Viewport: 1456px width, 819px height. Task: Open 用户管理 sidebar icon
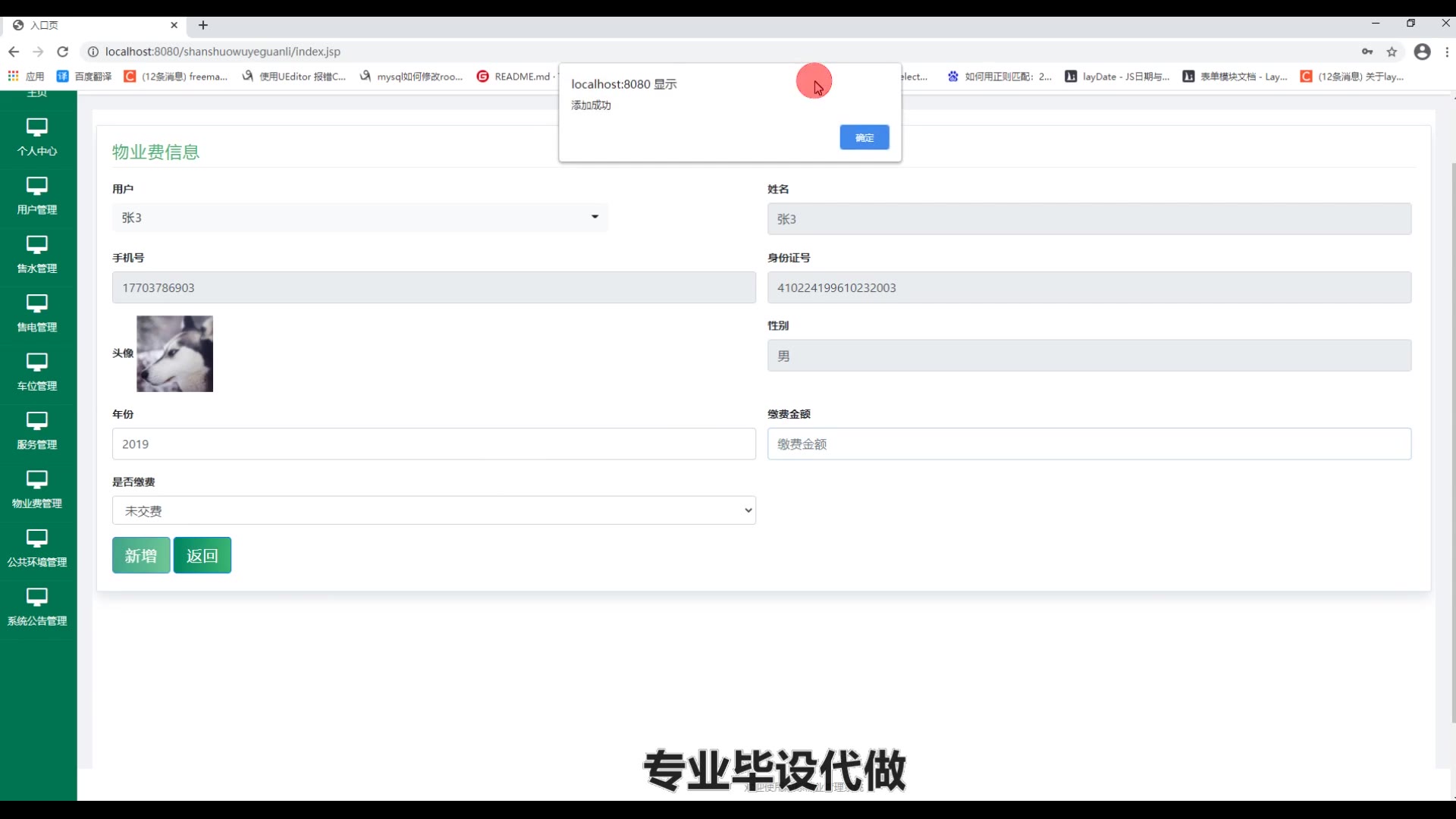(x=36, y=186)
